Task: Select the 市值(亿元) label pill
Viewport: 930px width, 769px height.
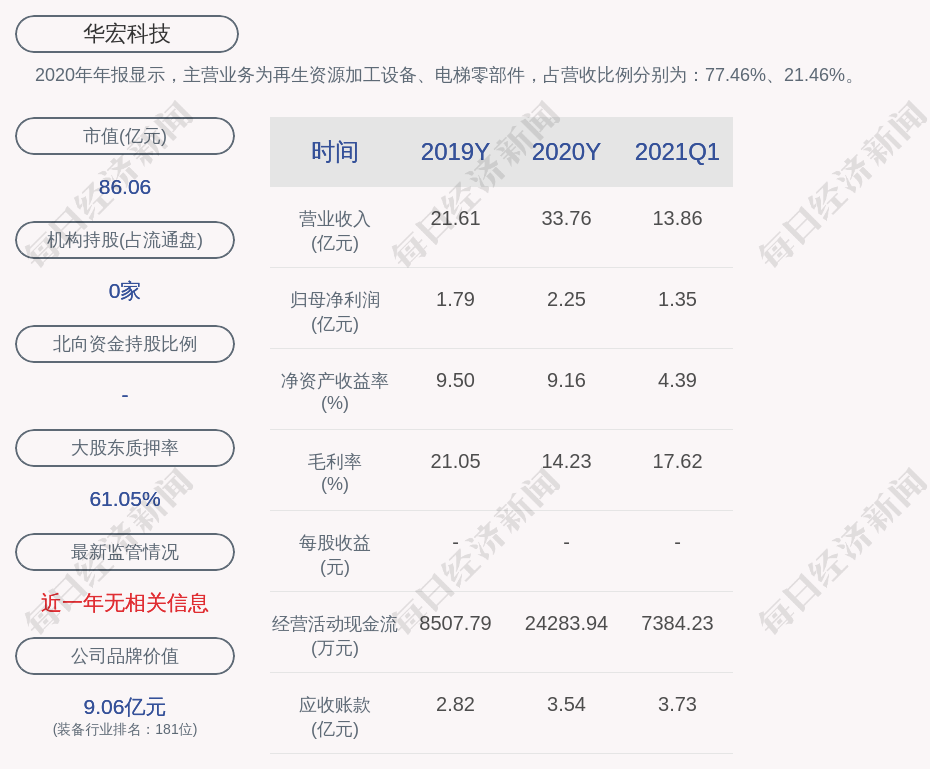Action: 125,136
